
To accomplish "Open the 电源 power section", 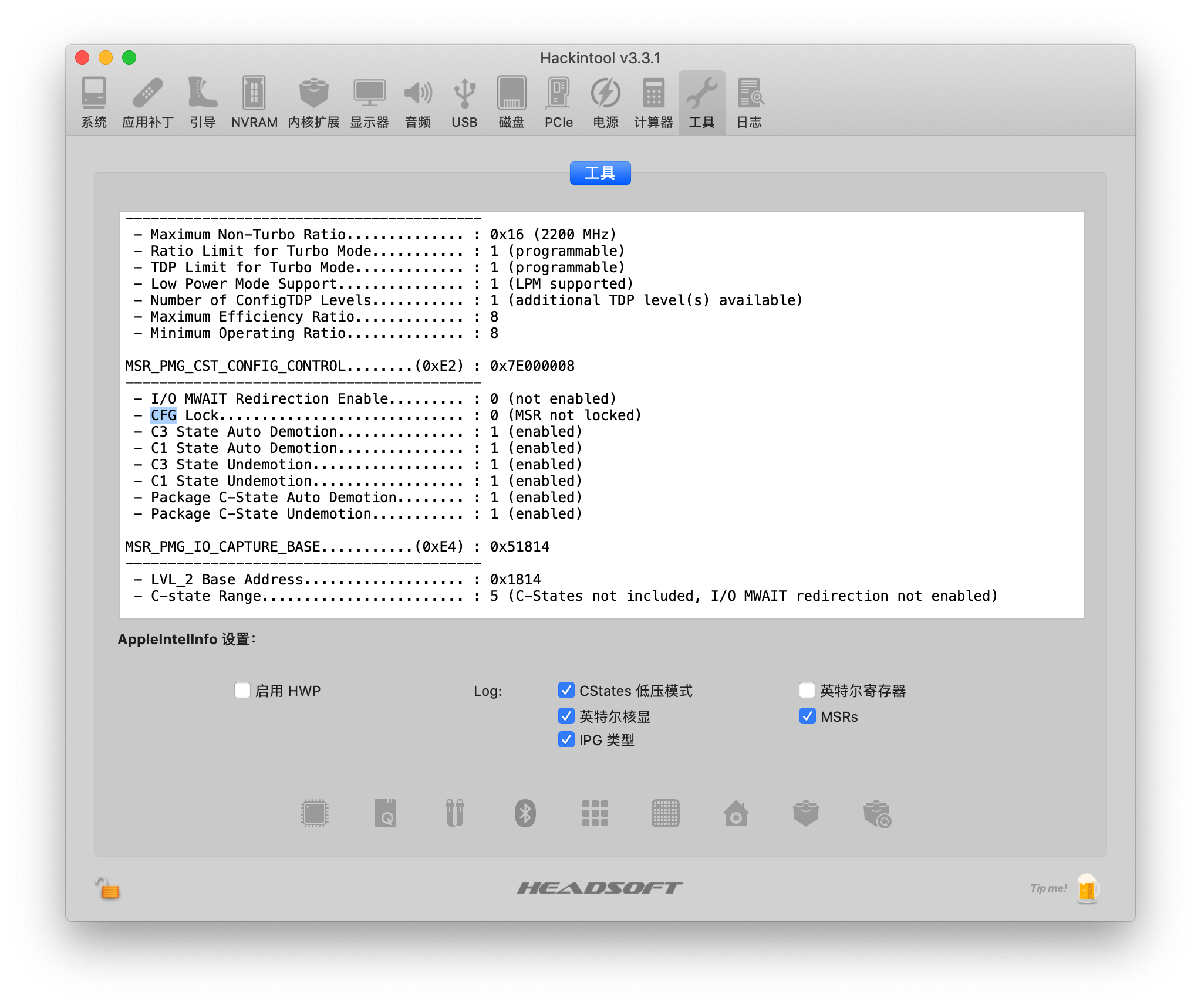I will tap(605, 102).
